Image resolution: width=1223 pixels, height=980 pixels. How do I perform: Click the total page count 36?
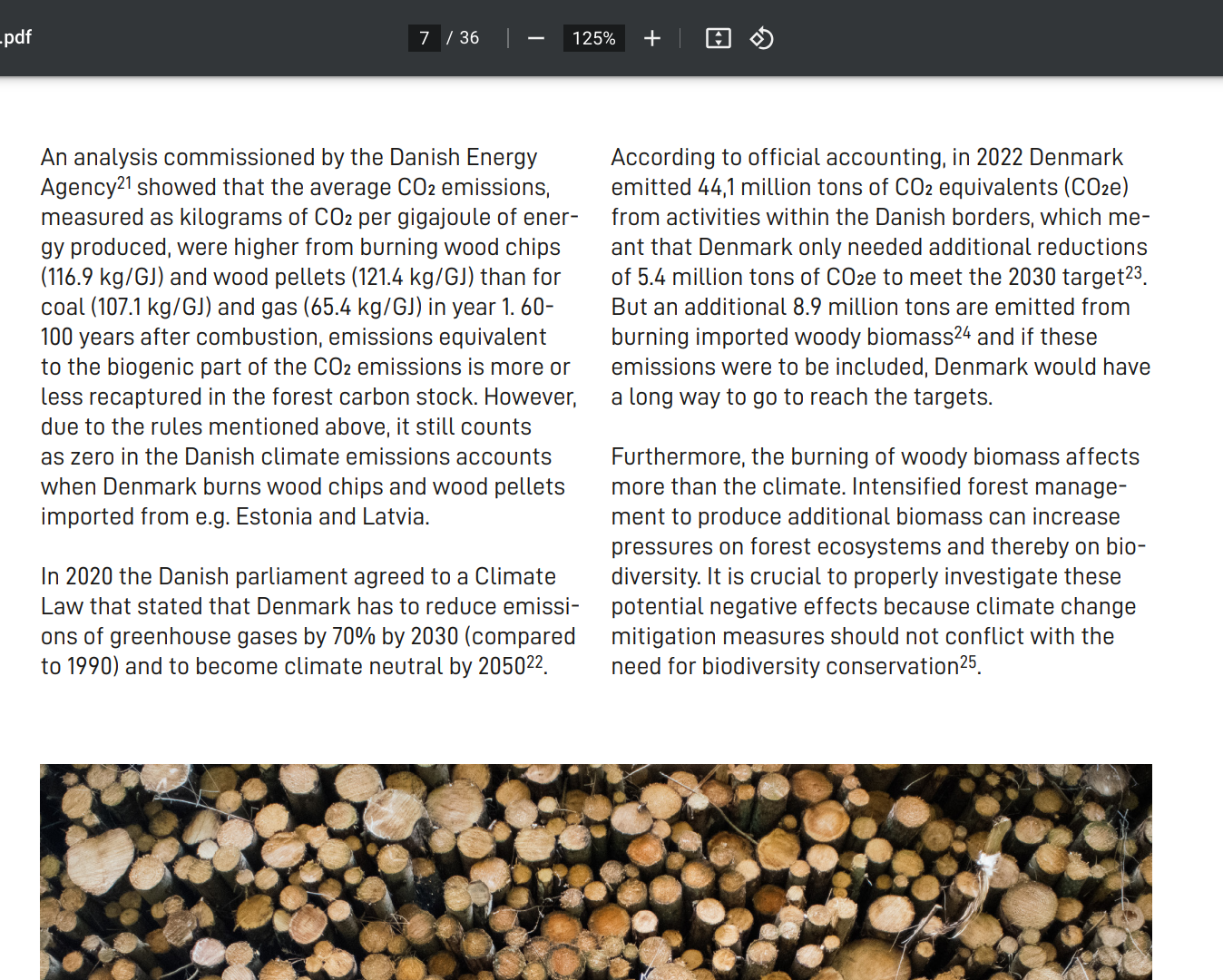[469, 38]
